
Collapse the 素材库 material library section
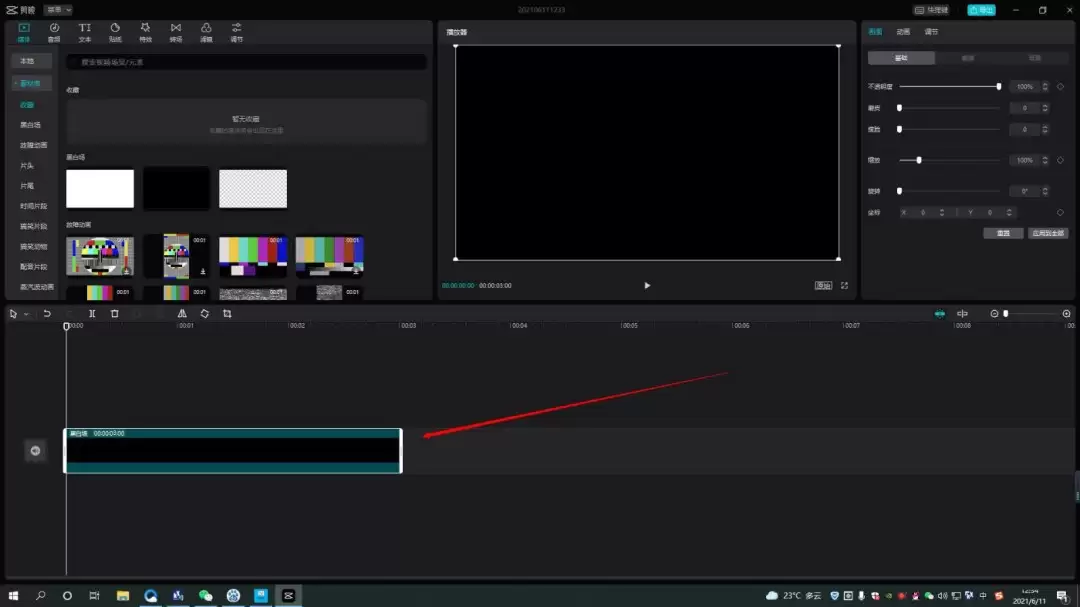pyautogui.click(x=31, y=83)
